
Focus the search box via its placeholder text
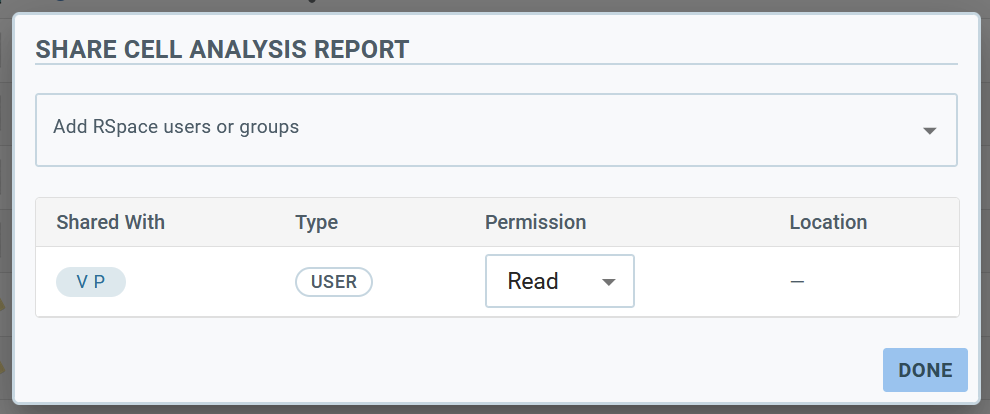click(176, 127)
